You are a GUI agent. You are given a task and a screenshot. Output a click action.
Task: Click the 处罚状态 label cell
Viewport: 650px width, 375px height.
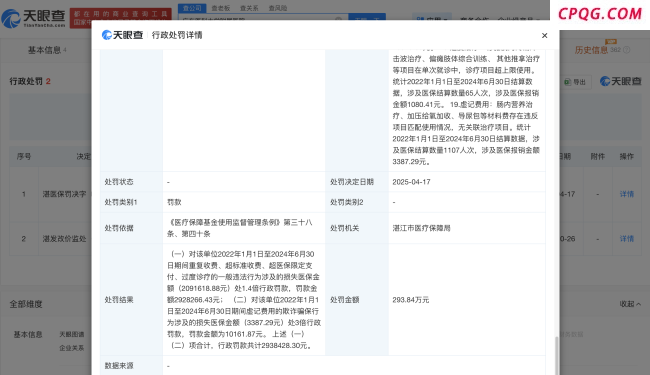tap(131, 182)
